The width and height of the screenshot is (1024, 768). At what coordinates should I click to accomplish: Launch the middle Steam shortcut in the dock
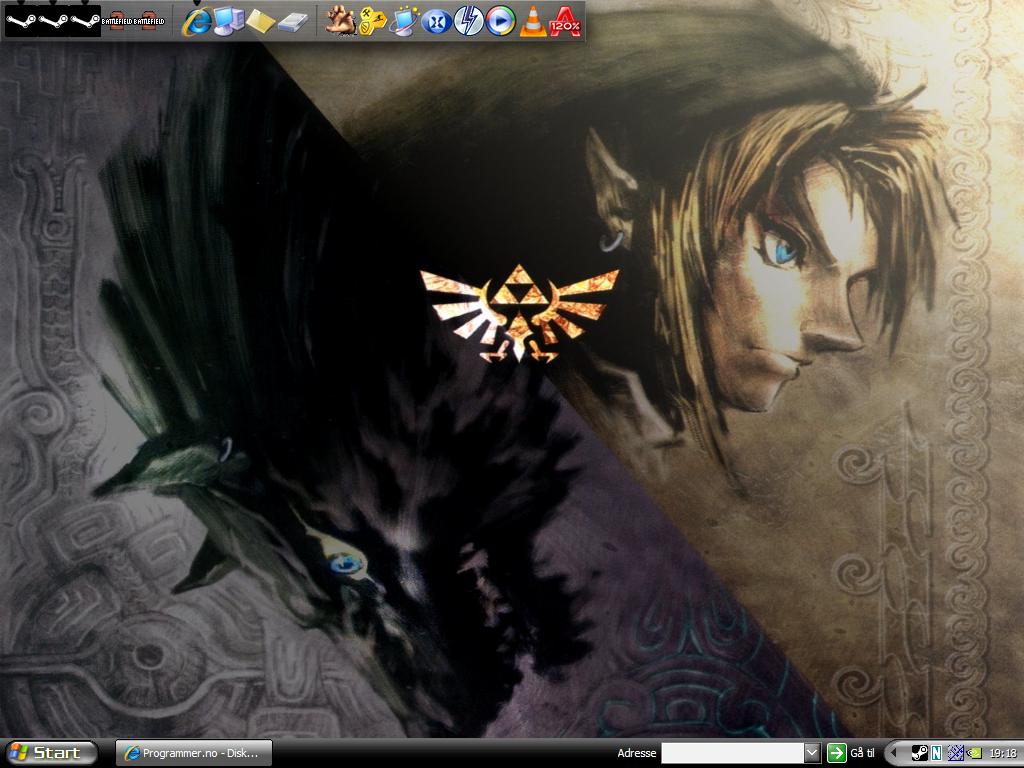pyautogui.click(x=53, y=22)
